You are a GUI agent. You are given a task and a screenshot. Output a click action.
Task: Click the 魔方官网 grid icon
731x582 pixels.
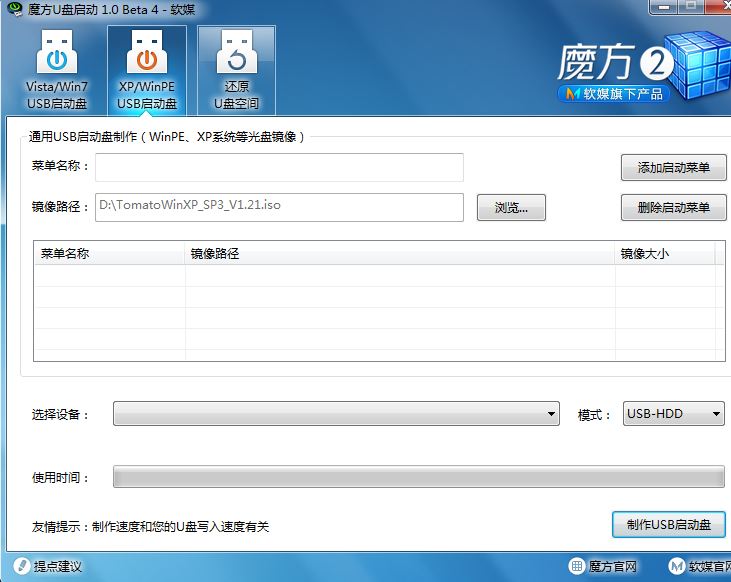coord(577,567)
